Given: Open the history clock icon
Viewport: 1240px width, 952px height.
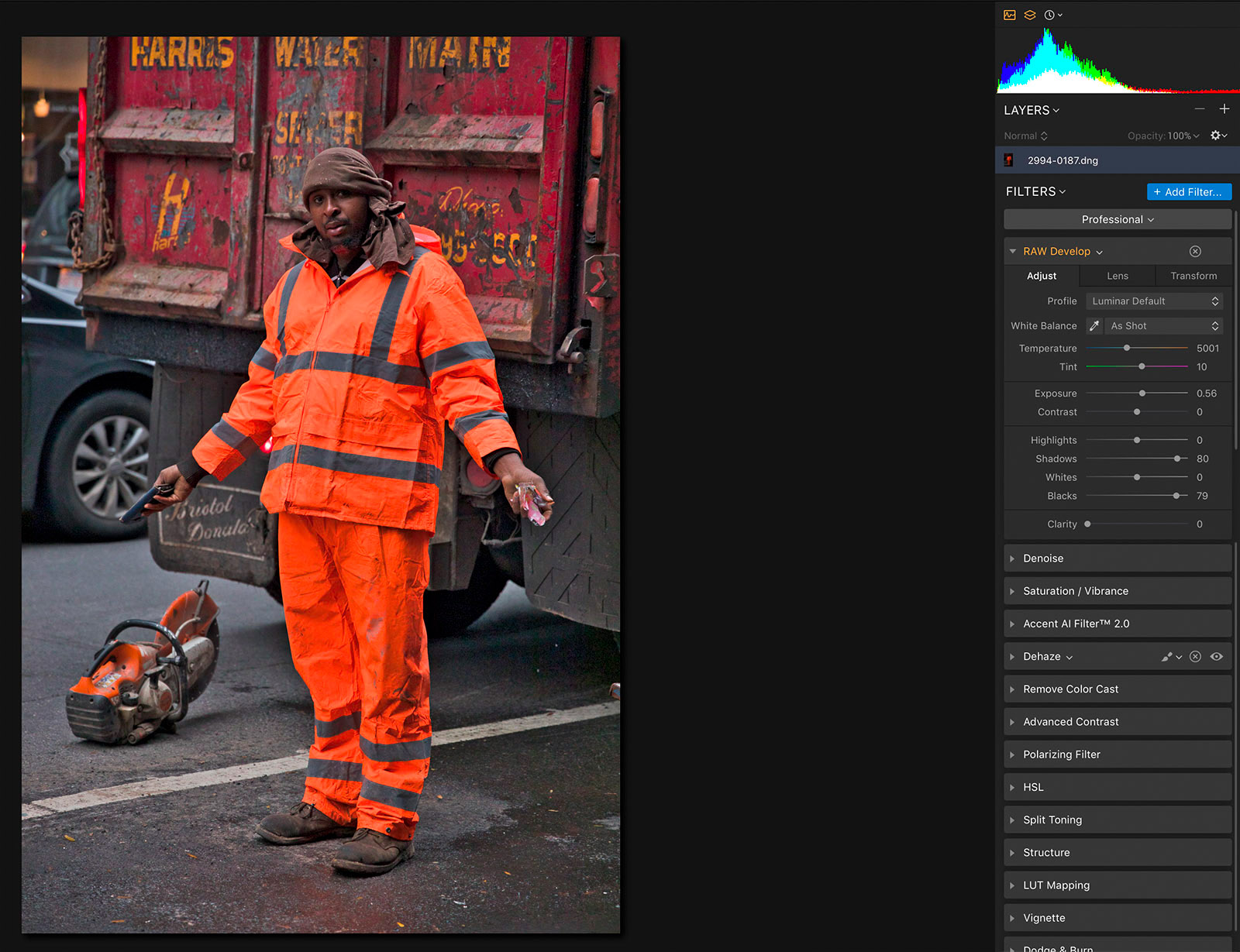Looking at the screenshot, I should pos(1050,15).
